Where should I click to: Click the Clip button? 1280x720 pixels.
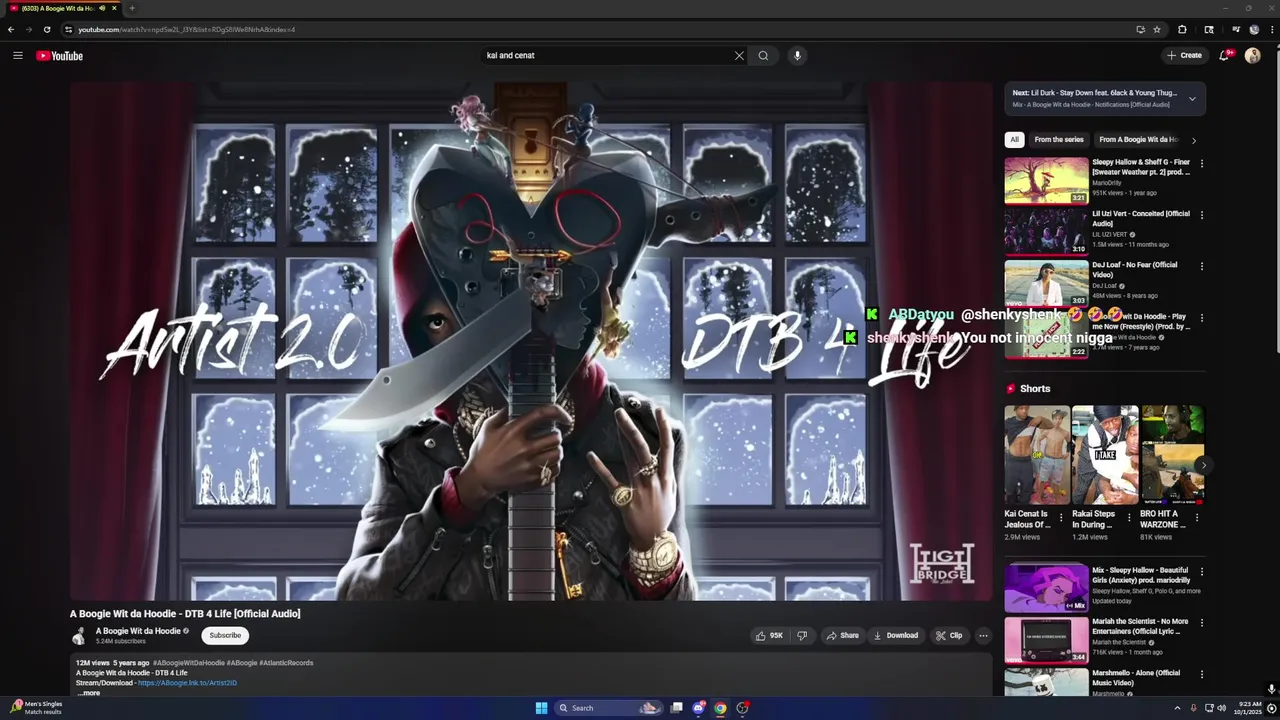pos(949,635)
